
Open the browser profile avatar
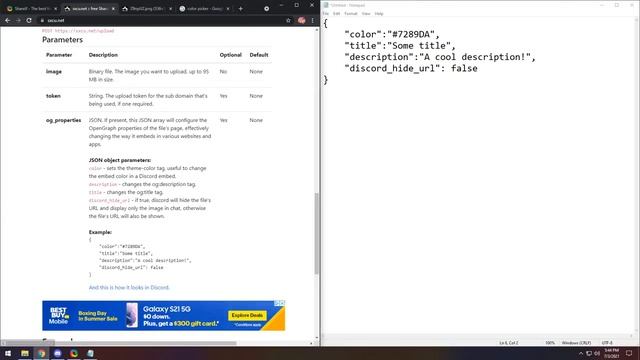pyautogui.click(x=302, y=20)
